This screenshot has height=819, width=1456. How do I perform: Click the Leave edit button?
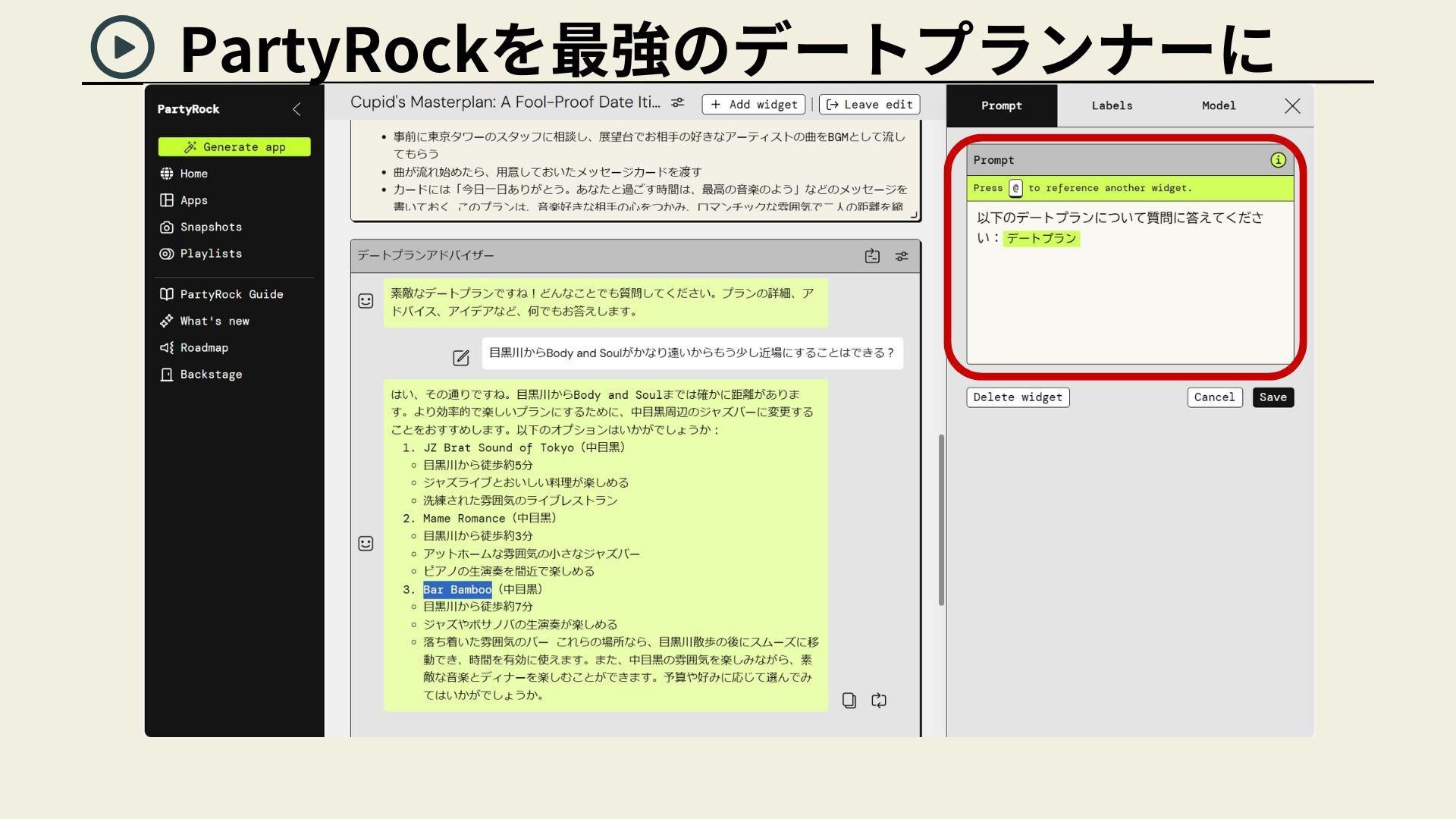pos(869,105)
